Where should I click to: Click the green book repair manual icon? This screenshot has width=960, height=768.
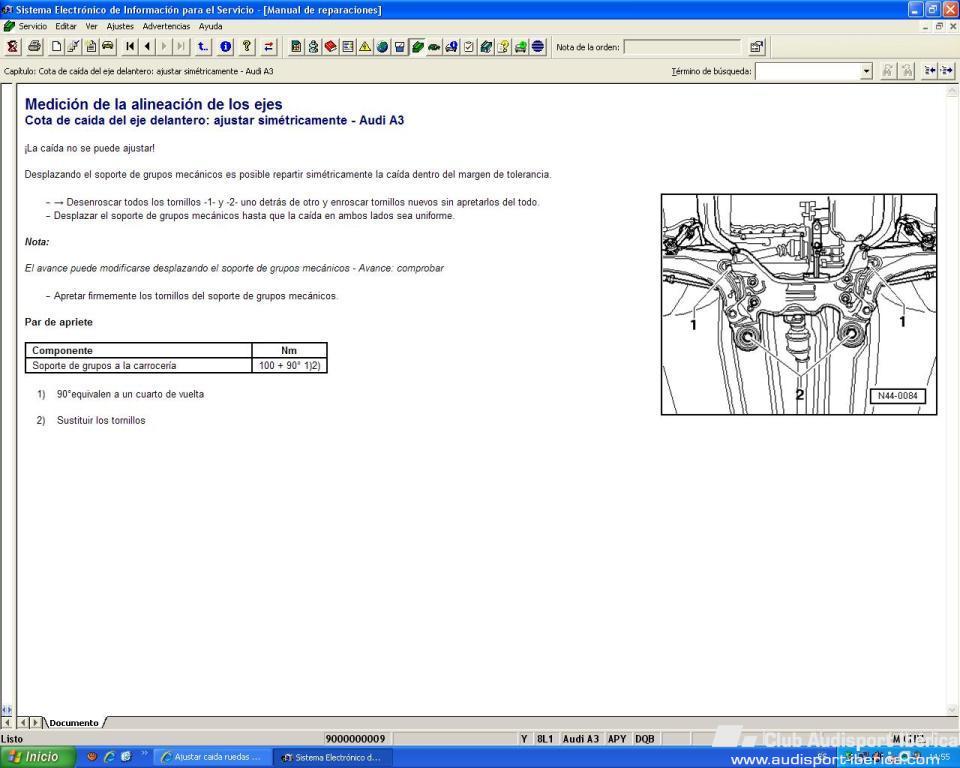[x=418, y=47]
